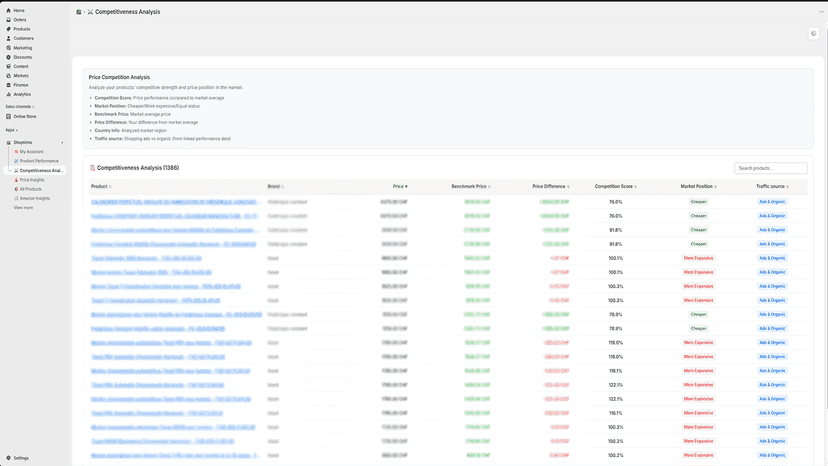Open the Analytics chart icon
The width and height of the screenshot is (828, 466).
[8, 94]
